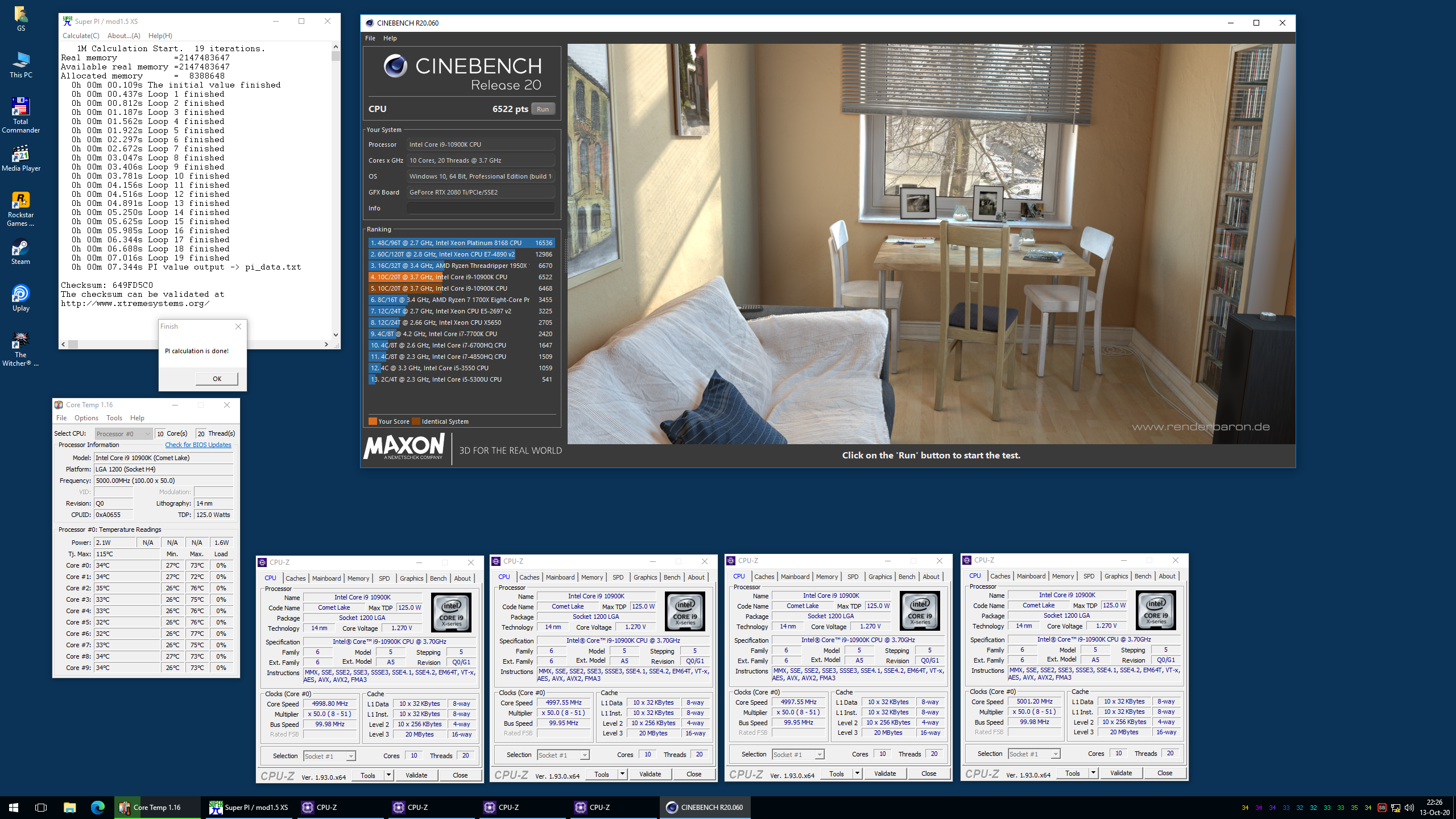Viewport: 1456px width, 819px height.
Task: Follow Check for BIOS Updates link
Action: pyautogui.click(x=198, y=445)
